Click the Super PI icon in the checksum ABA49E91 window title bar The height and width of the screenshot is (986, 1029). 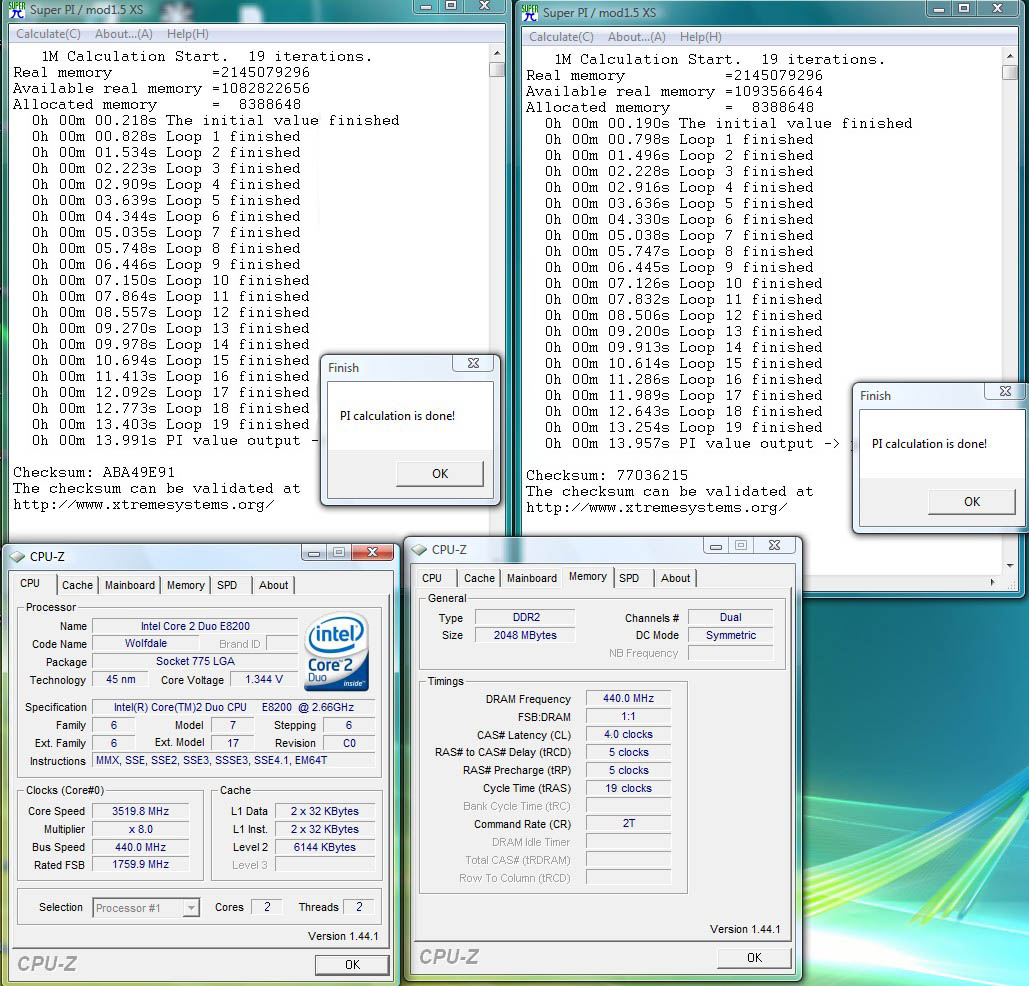(15, 9)
